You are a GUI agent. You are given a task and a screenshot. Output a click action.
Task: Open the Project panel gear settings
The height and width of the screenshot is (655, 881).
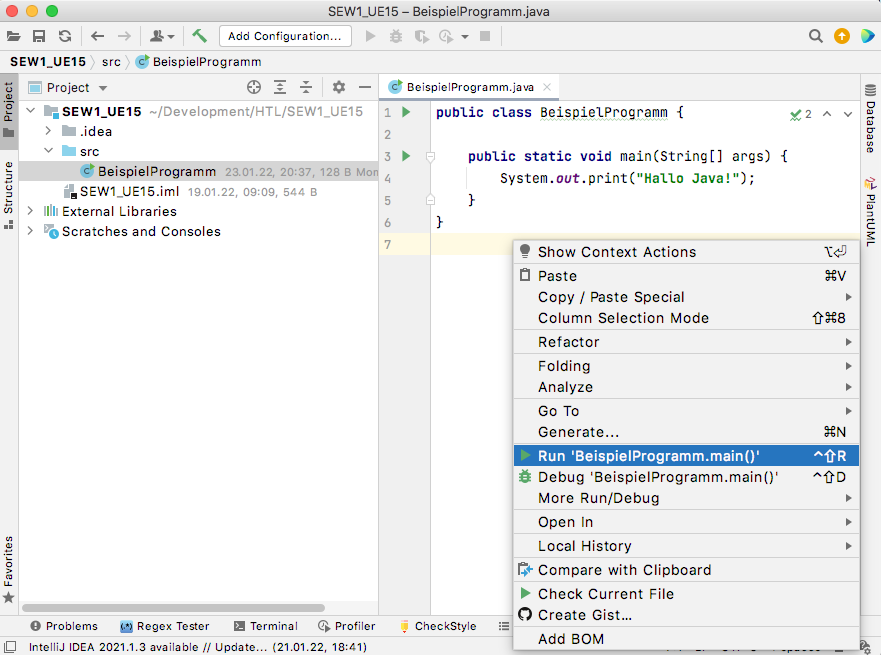click(x=339, y=87)
